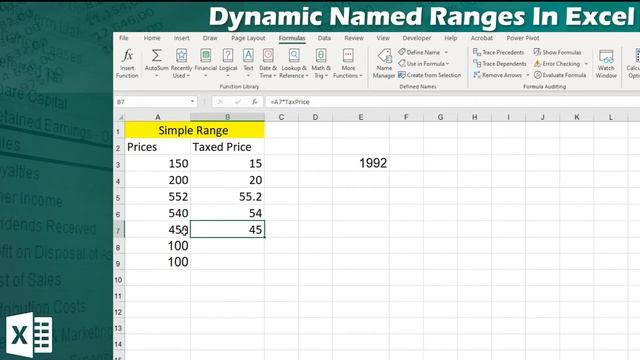Click the AutoSum sigma icon
Screen dimensions: 640x360
[x=156, y=56]
